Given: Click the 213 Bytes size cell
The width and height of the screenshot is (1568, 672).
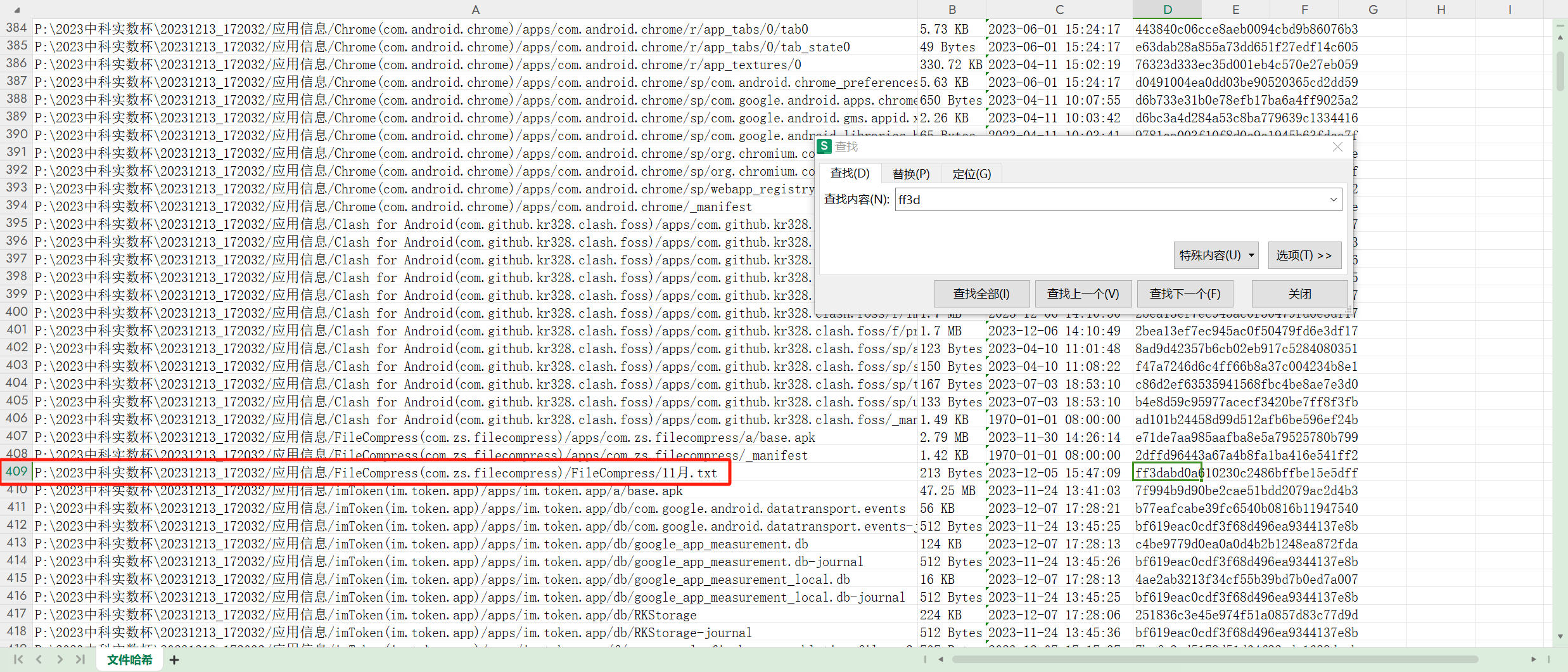Looking at the screenshot, I should click(952, 473).
